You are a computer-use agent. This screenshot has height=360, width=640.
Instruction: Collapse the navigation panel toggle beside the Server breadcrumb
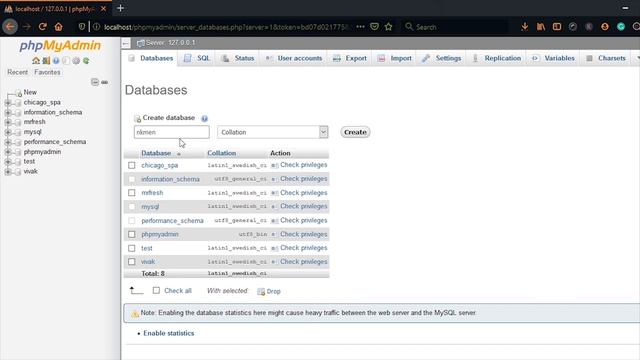tap(126, 43)
